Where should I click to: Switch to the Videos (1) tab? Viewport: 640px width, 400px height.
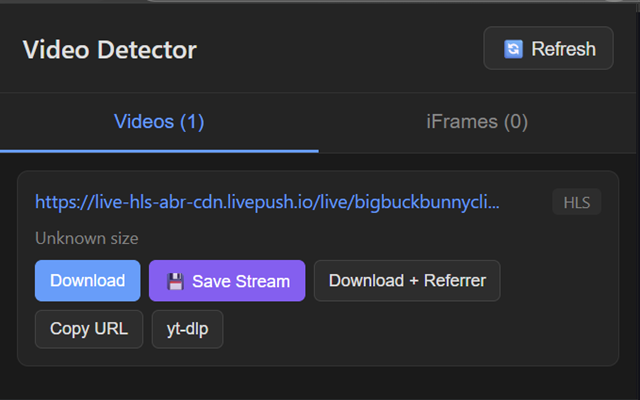(x=159, y=122)
